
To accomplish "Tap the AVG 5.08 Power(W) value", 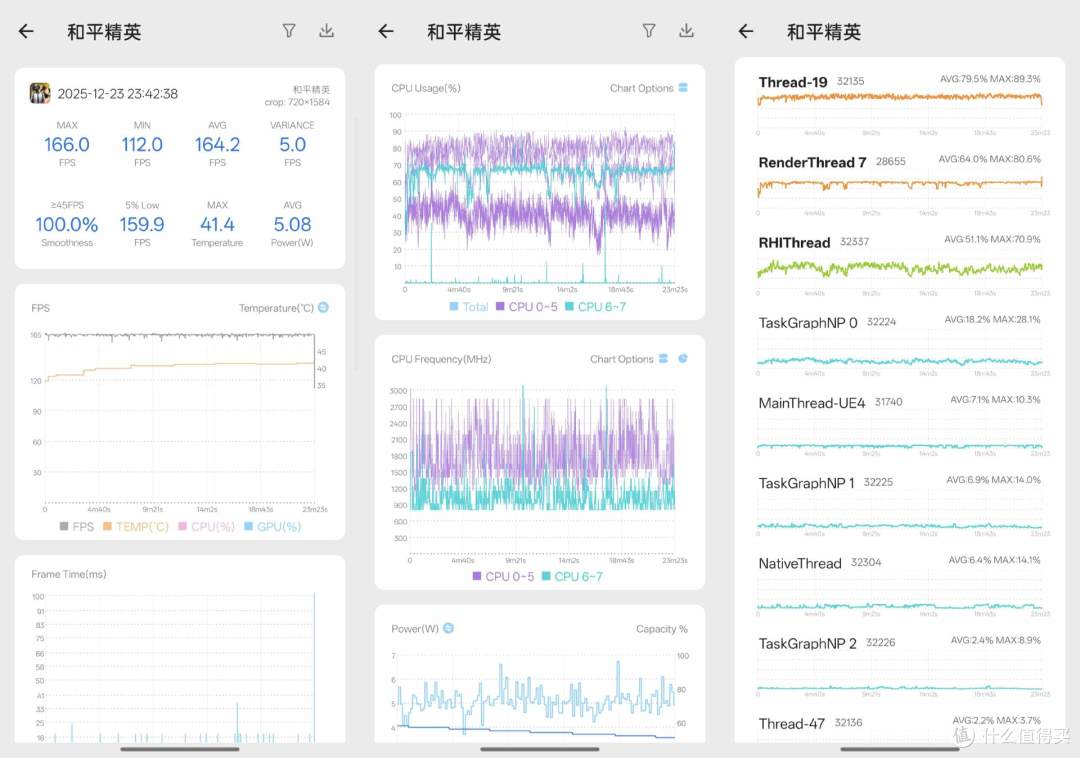I will [x=292, y=224].
